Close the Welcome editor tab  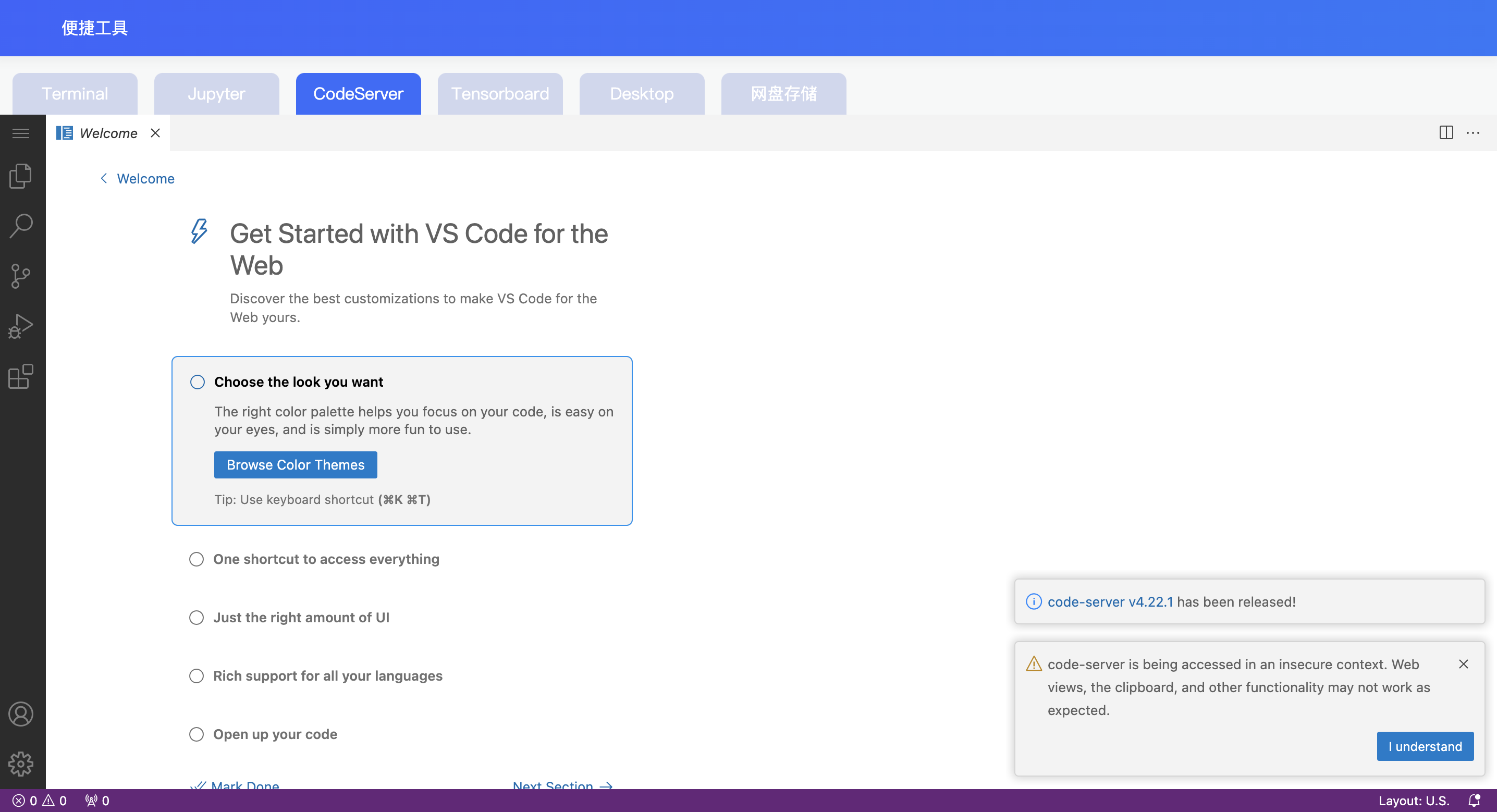click(155, 132)
